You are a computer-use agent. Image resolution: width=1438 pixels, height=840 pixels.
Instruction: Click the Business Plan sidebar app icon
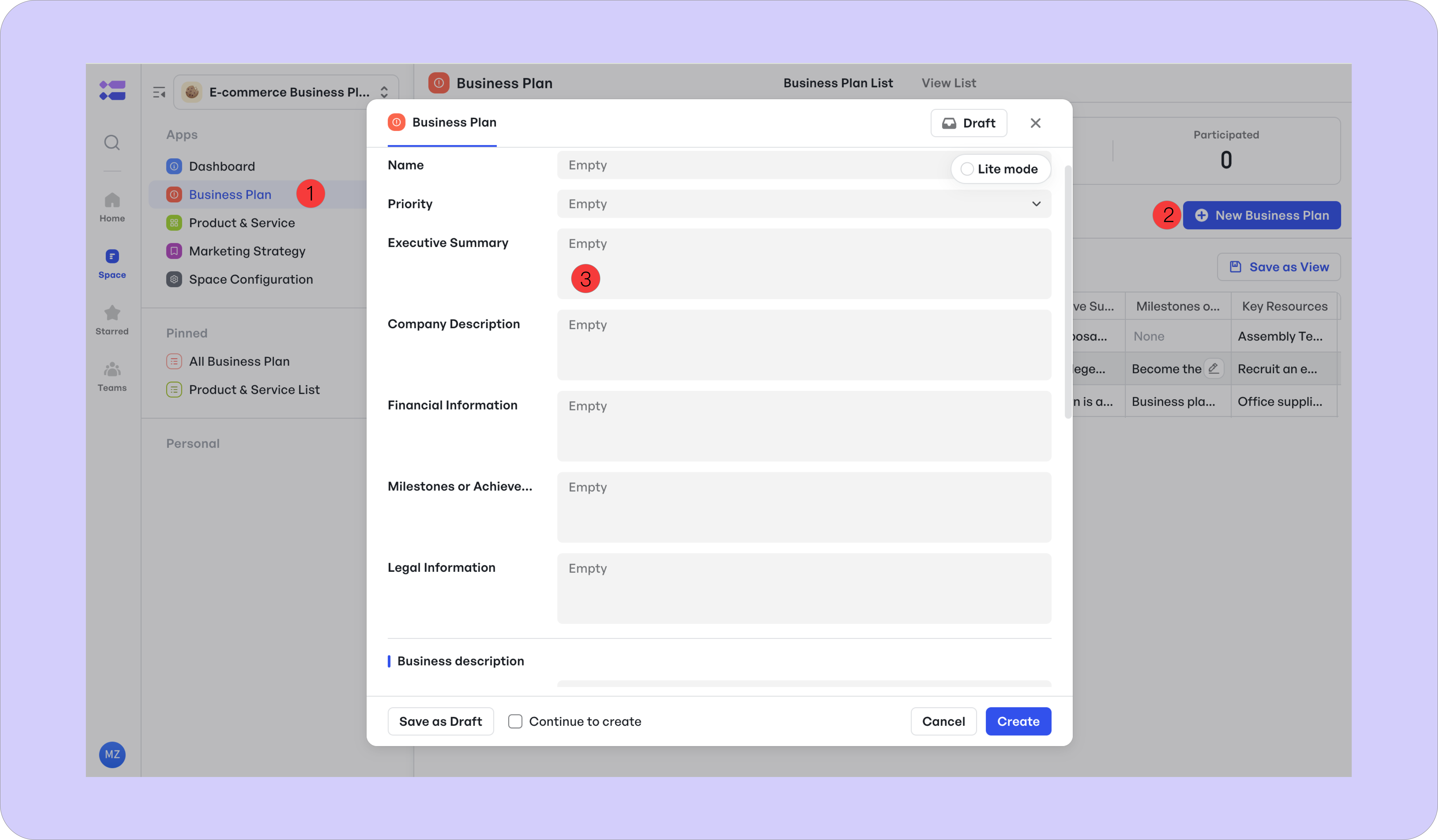174,195
